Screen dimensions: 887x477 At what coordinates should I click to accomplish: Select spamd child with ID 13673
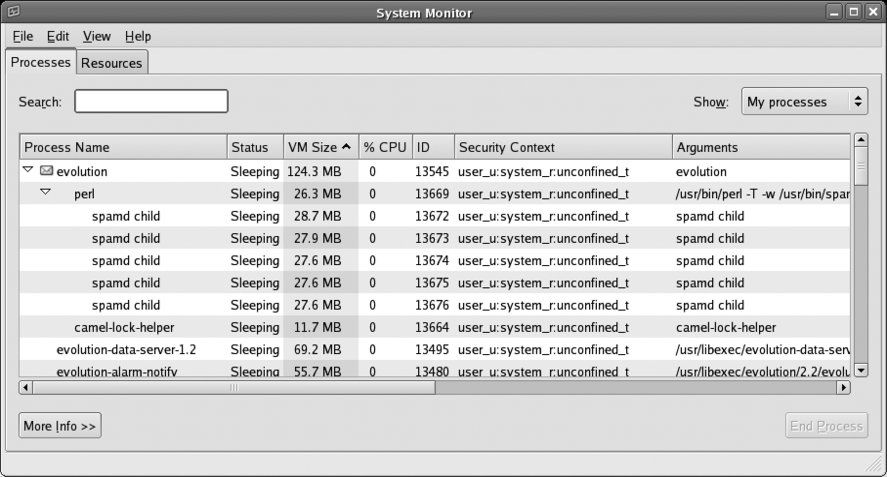click(x=434, y=238)
